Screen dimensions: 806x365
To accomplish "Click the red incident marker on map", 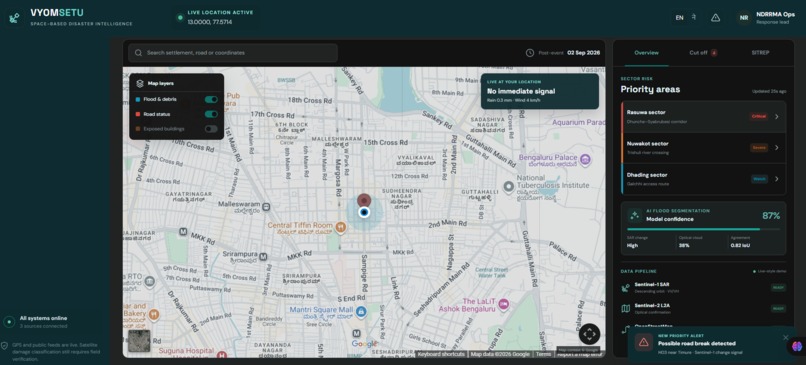I will (364, 199).
